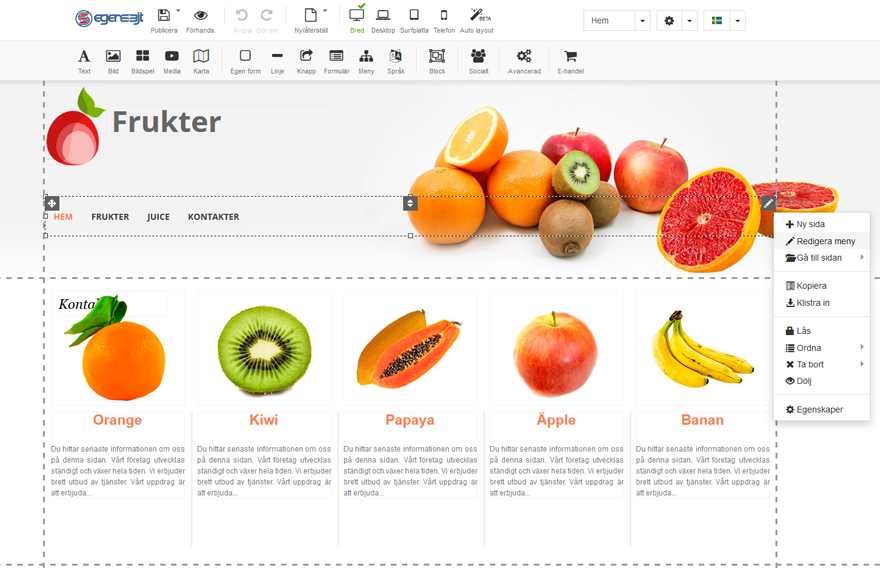Select the Knapp button tool
Viewport: 880px width, 572px height.
point(306,61)
